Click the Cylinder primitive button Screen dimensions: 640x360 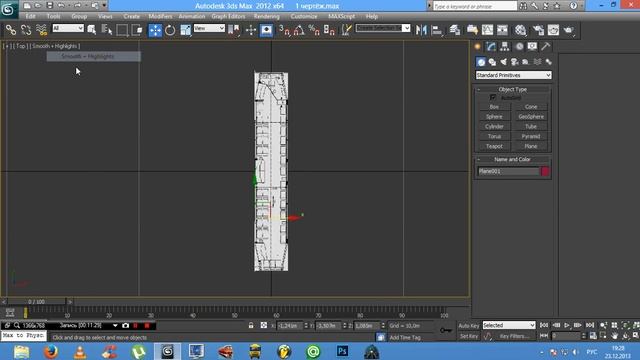[494, 126]
